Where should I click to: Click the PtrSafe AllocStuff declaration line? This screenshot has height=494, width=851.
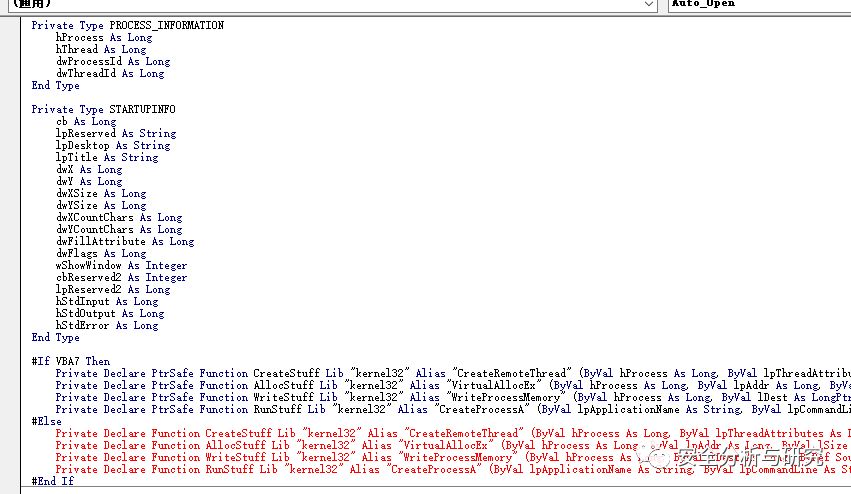pos(453,385)
